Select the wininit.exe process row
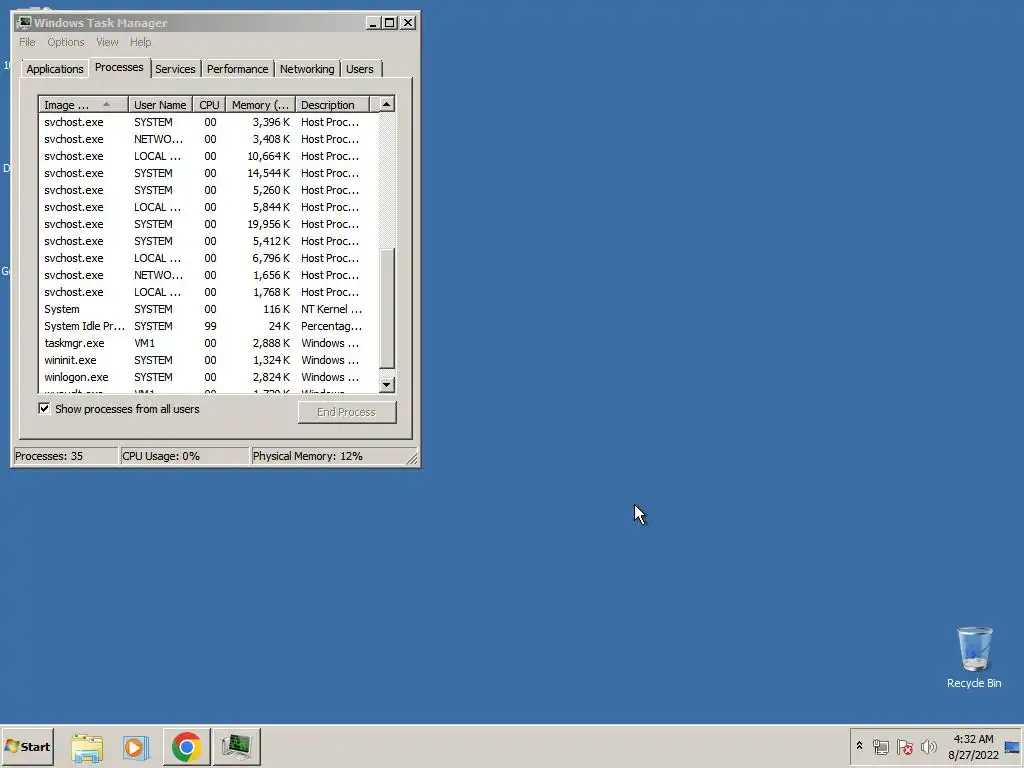 [209, 360]
